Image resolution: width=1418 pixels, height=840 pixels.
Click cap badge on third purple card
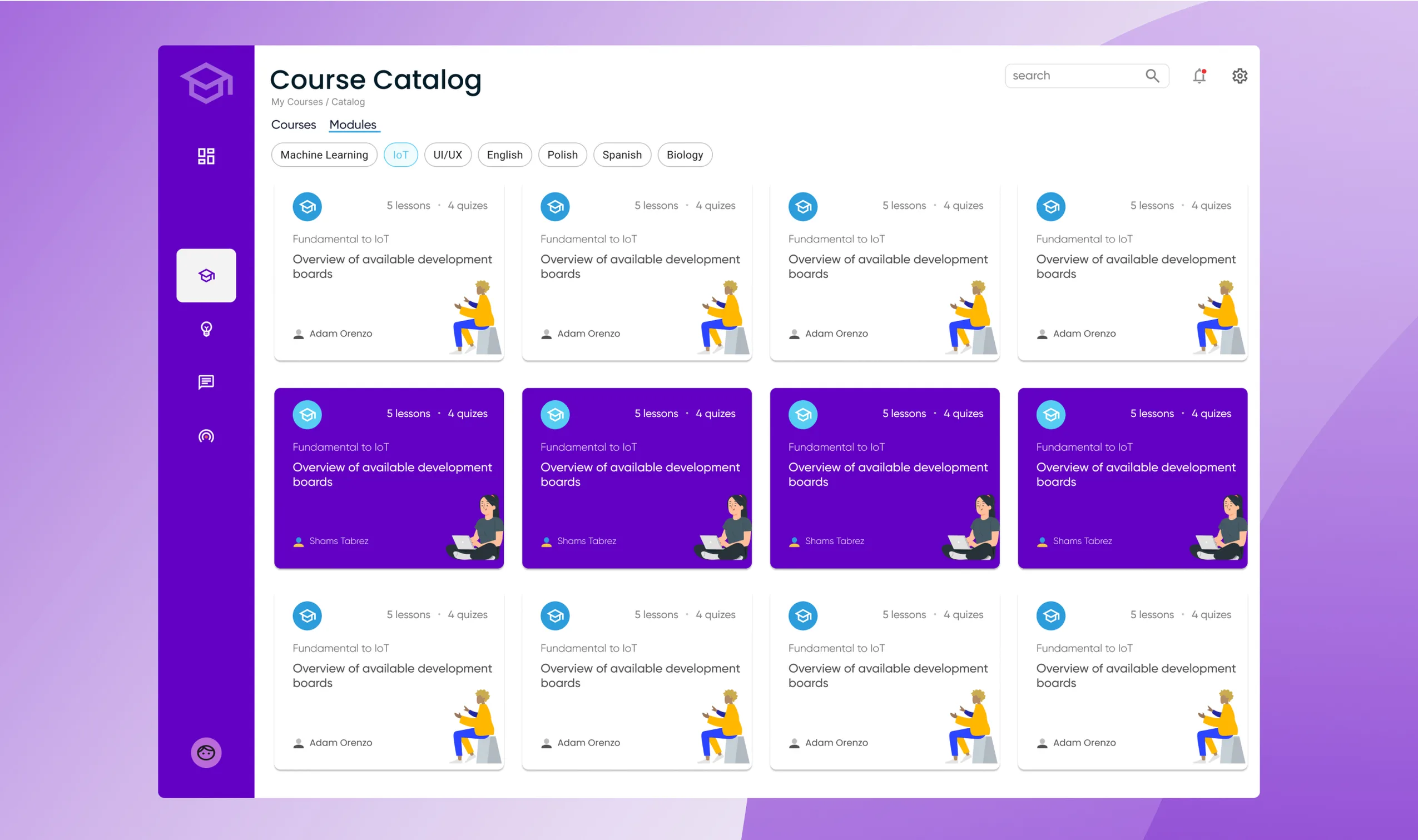[x=802, y=415]
